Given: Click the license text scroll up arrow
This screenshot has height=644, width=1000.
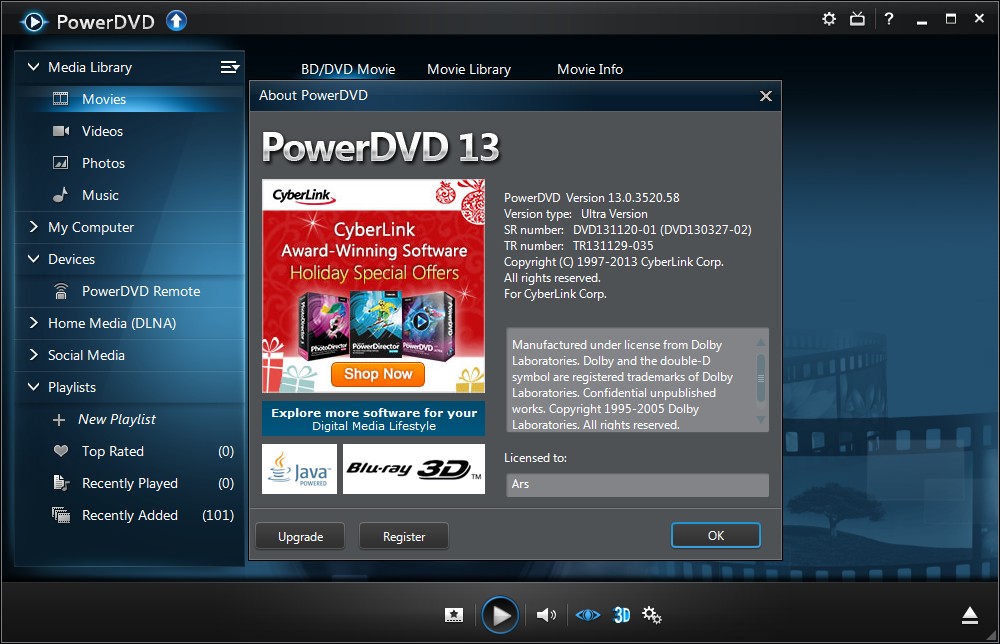Looking at the screenshot, I should click(x=760, y=342).
